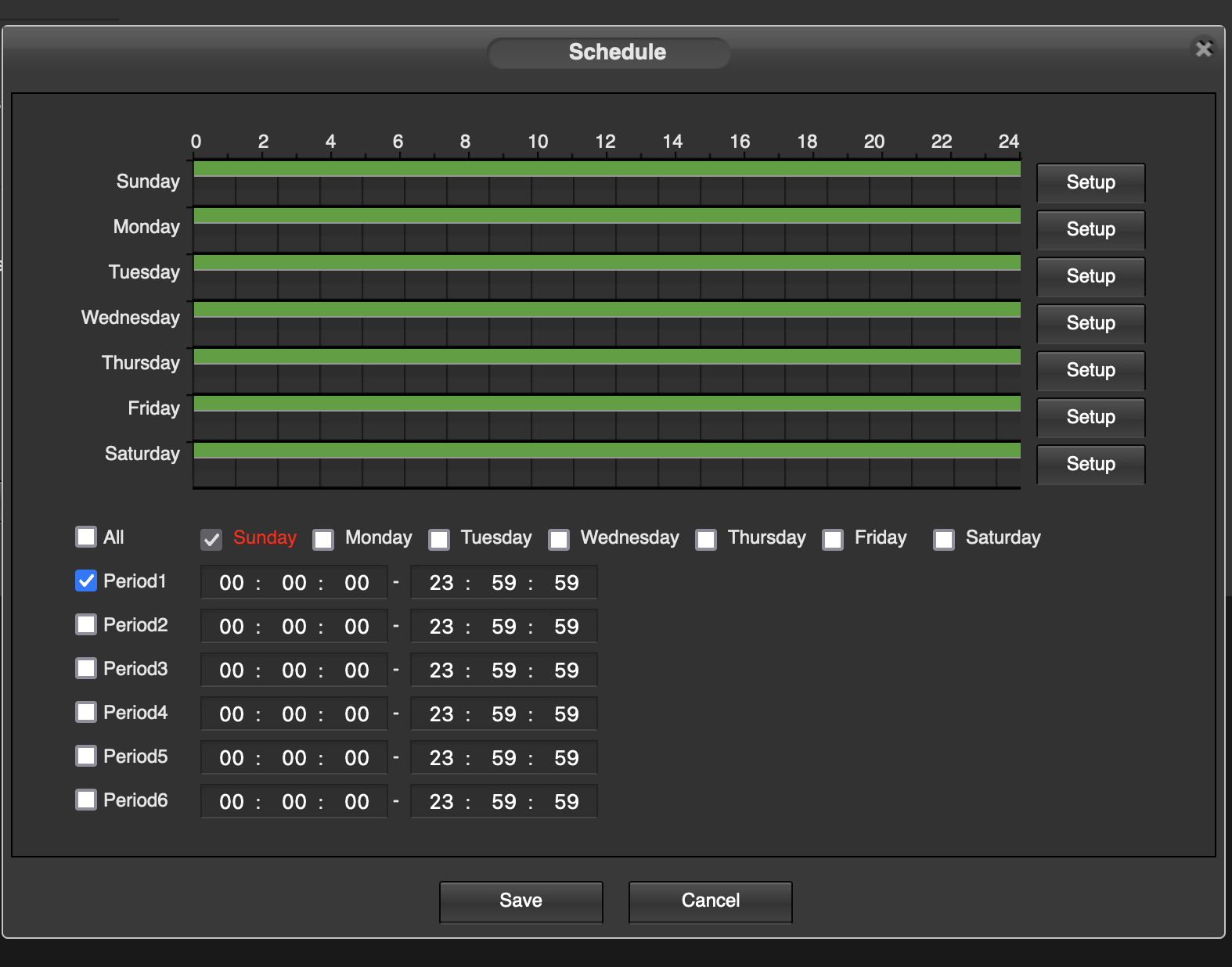
Task: Click the Period3 start time field
Action: point(294,670)
